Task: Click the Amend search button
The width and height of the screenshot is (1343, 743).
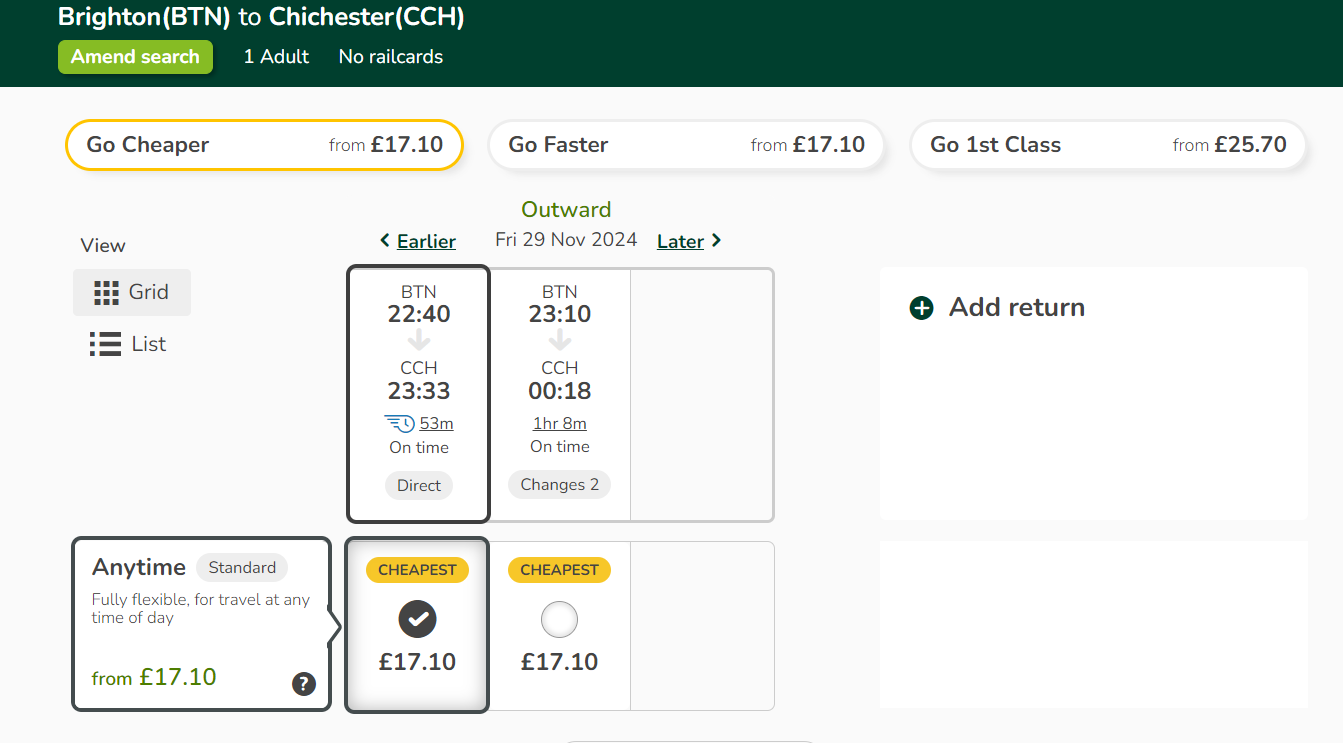Action: 135,57
